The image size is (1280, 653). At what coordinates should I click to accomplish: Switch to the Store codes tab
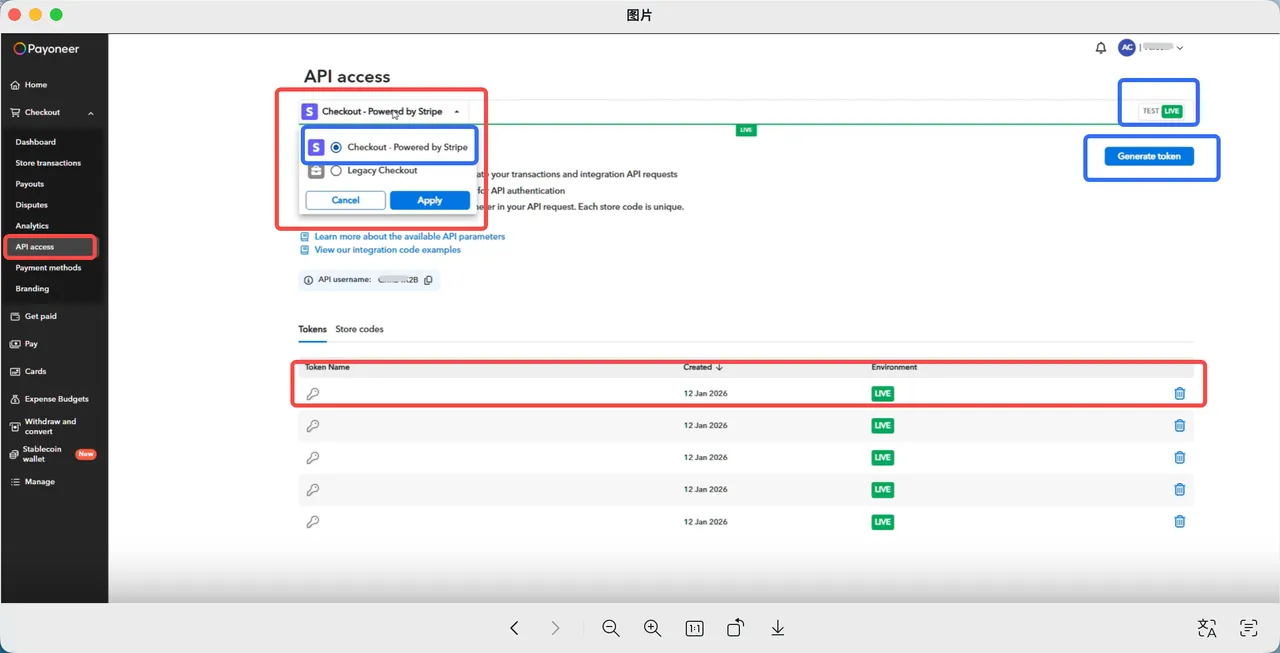click(359, 329)
